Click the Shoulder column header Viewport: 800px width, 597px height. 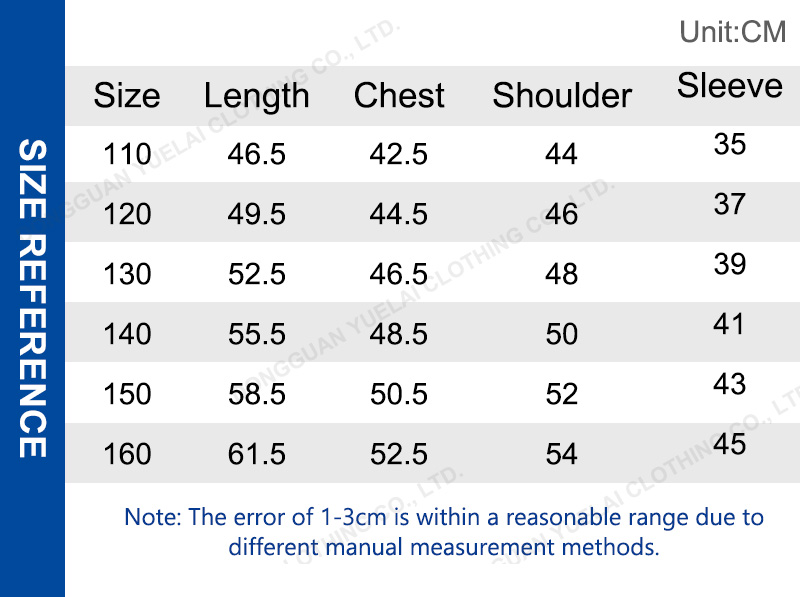click(562, 96)
